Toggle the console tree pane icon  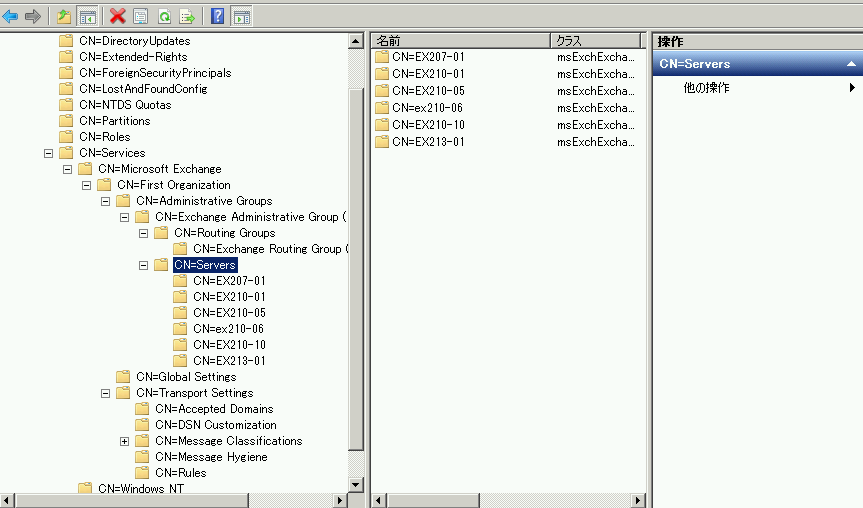coord(88,17)
